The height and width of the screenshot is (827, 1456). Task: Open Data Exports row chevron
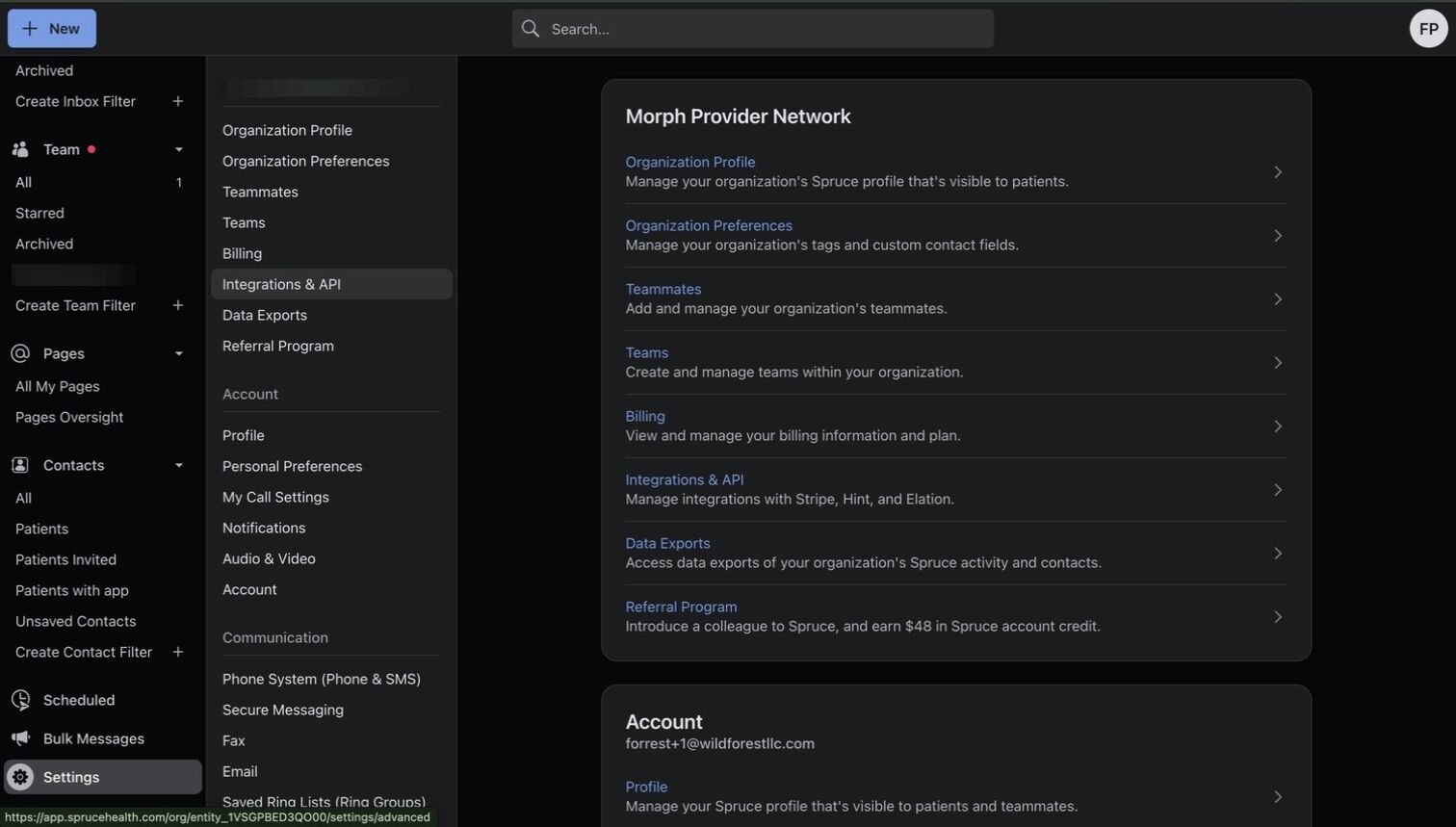click(x=1278, y=554)
